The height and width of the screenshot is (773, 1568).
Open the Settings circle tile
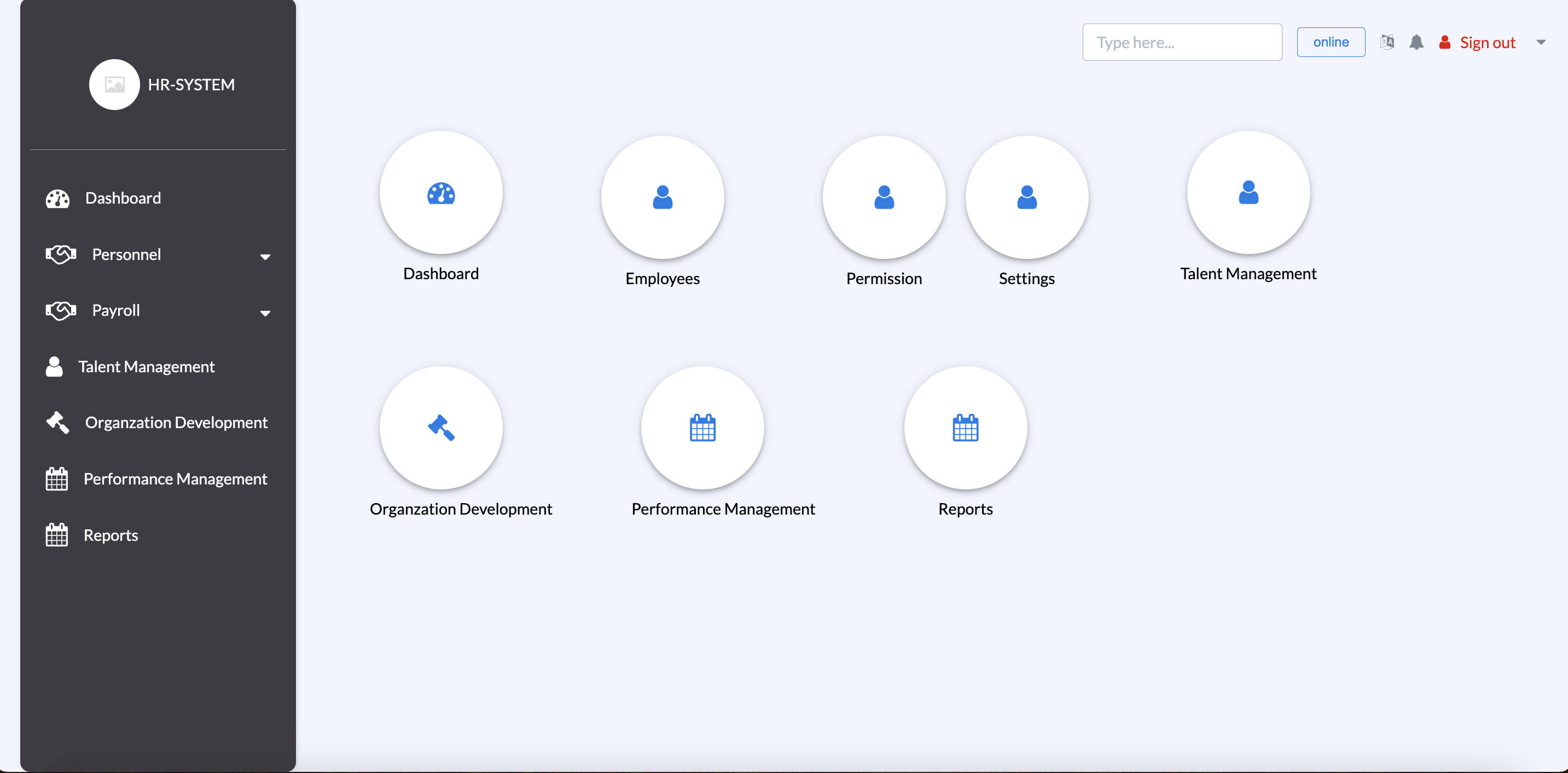(1026, 198)
